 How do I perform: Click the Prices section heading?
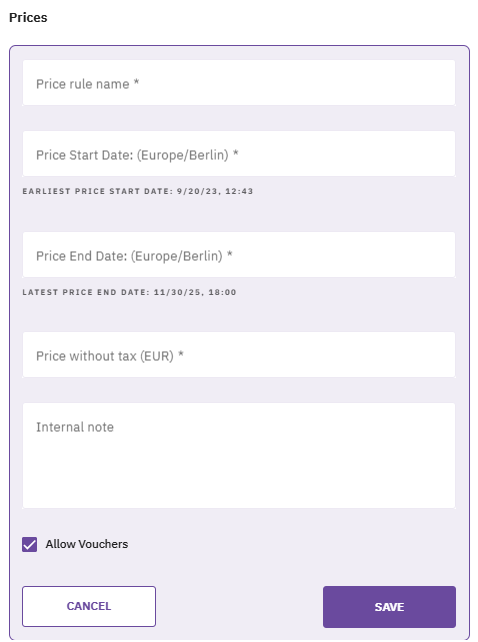[x=28, y=18]
